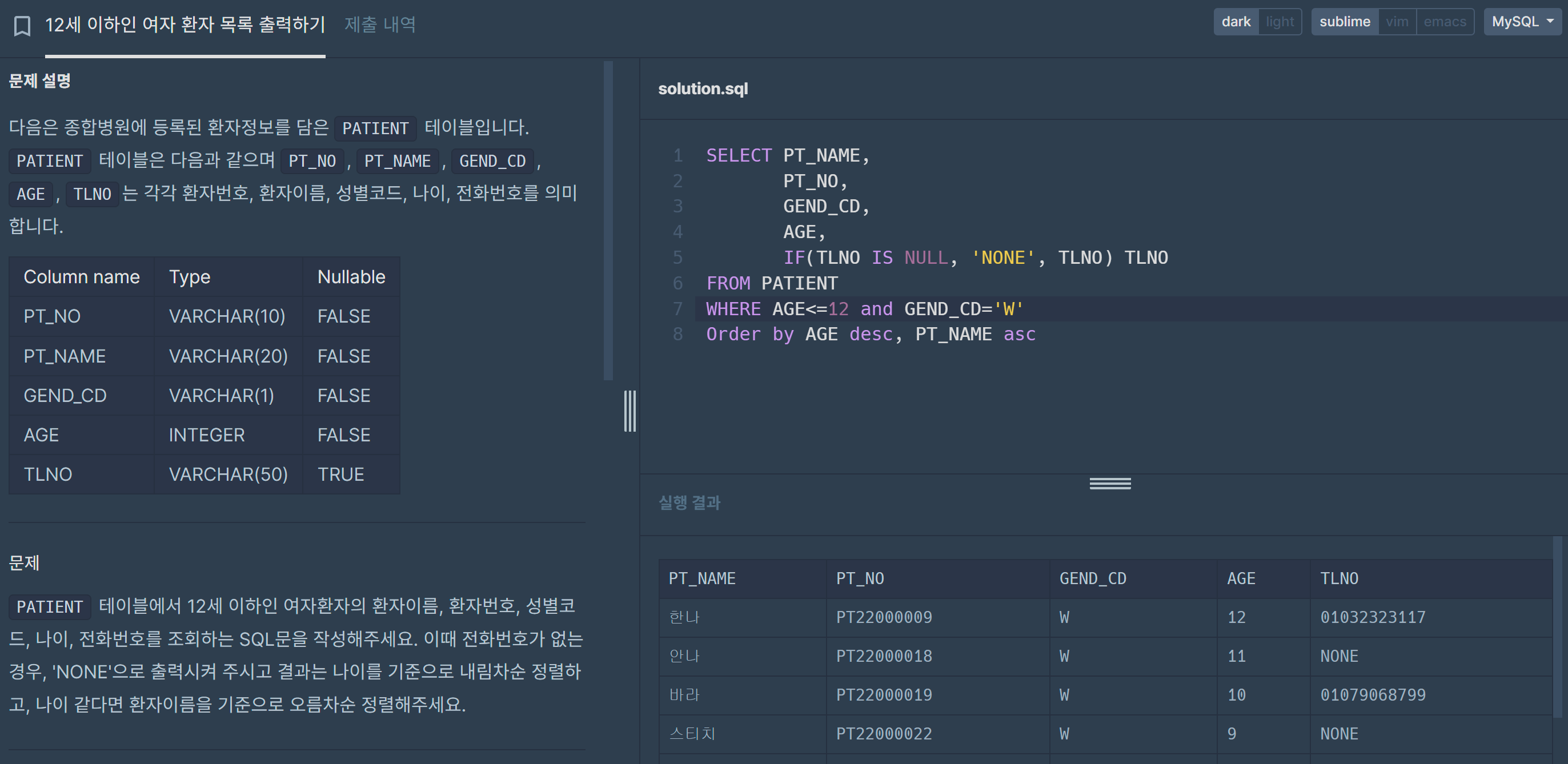Image resolution: width=1568 pixels, height=764 pixels.
Task: Grab the vertical panel splitter handle
Action: click(x=630, y=411)
